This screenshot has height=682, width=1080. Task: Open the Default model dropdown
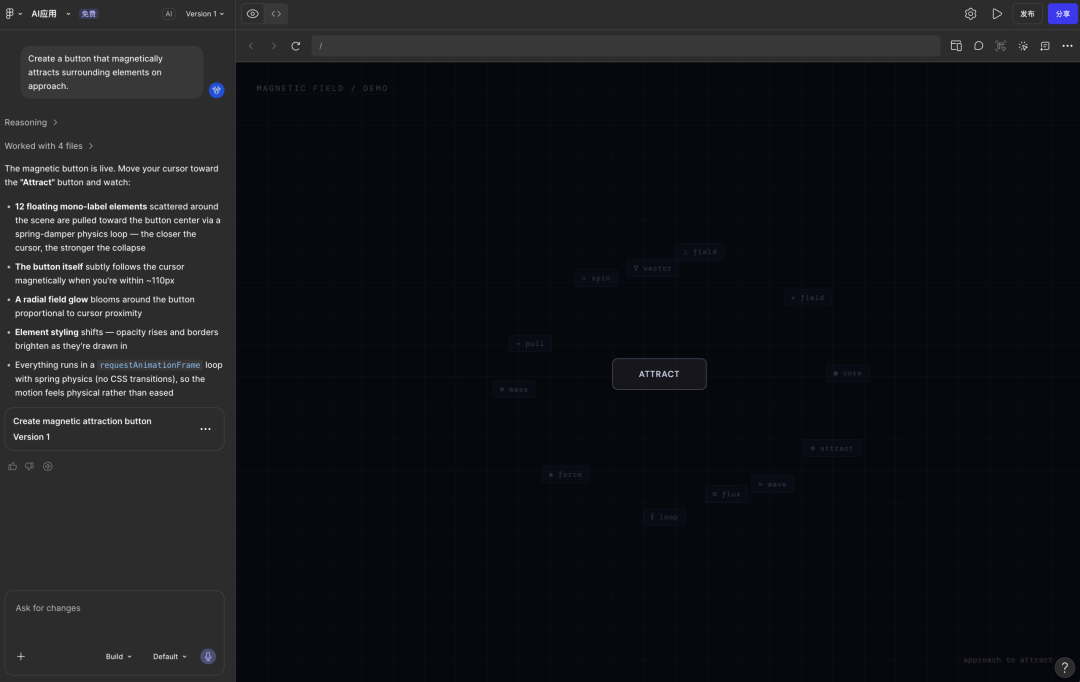[169, 657]
